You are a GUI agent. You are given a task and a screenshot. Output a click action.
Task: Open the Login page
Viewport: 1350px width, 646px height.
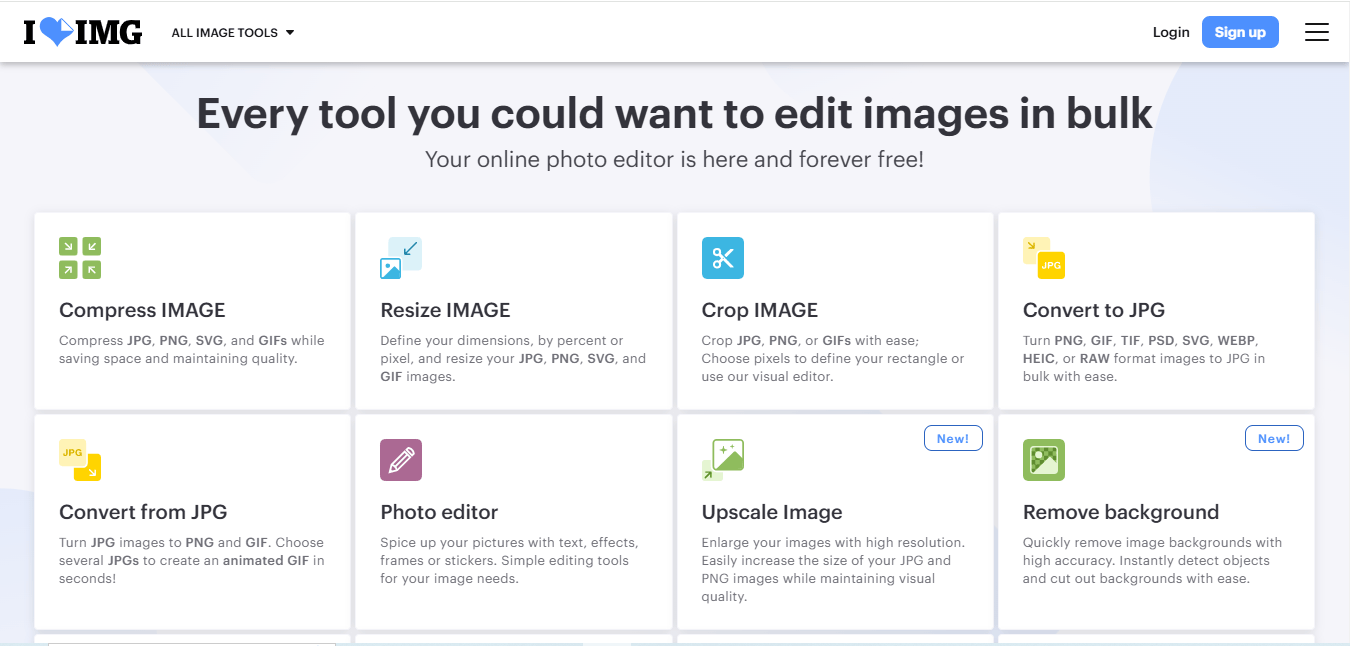(1171, 31)
